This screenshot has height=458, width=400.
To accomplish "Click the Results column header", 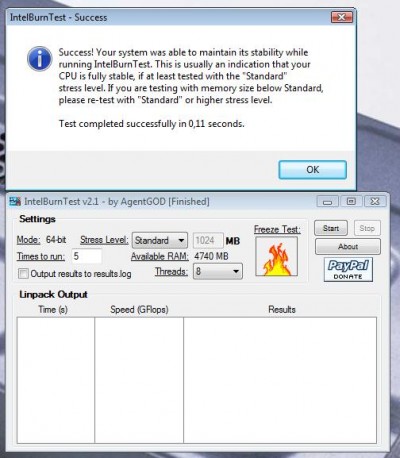I will [x=282, y=310].
